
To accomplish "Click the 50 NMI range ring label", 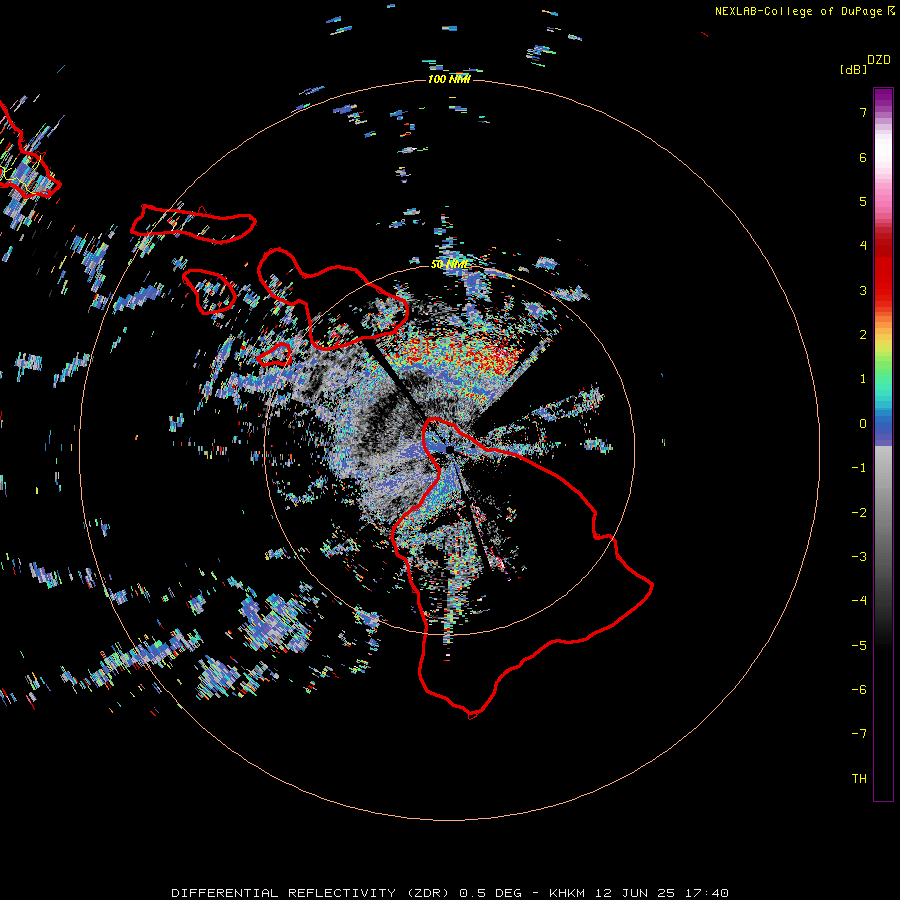I will click(x=449, y=265).
